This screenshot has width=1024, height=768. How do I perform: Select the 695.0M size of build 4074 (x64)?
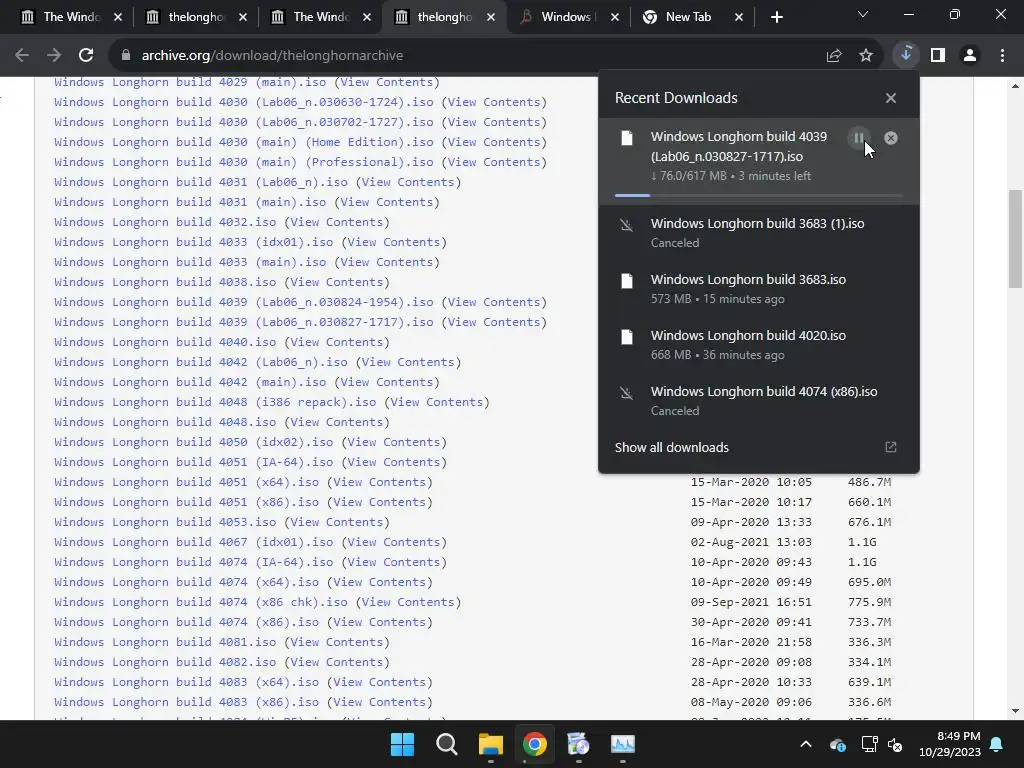[869, 583]
